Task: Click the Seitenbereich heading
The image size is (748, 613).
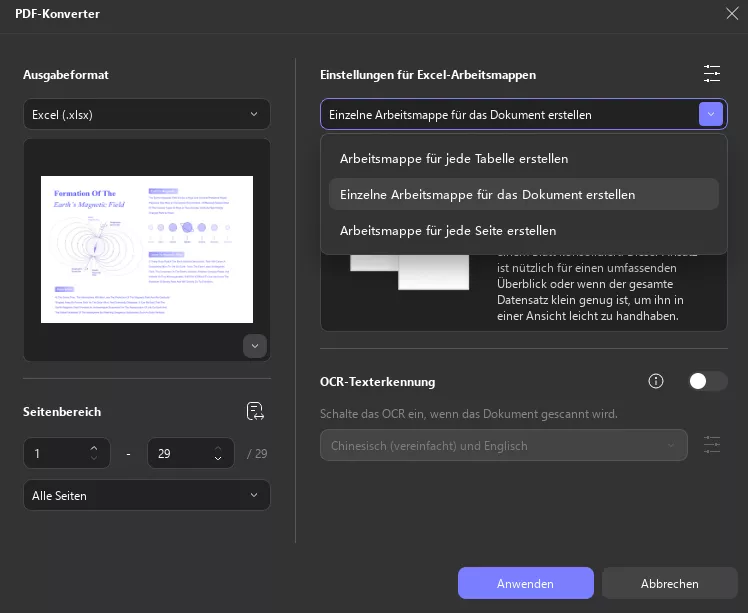Action: click(62, 412)
